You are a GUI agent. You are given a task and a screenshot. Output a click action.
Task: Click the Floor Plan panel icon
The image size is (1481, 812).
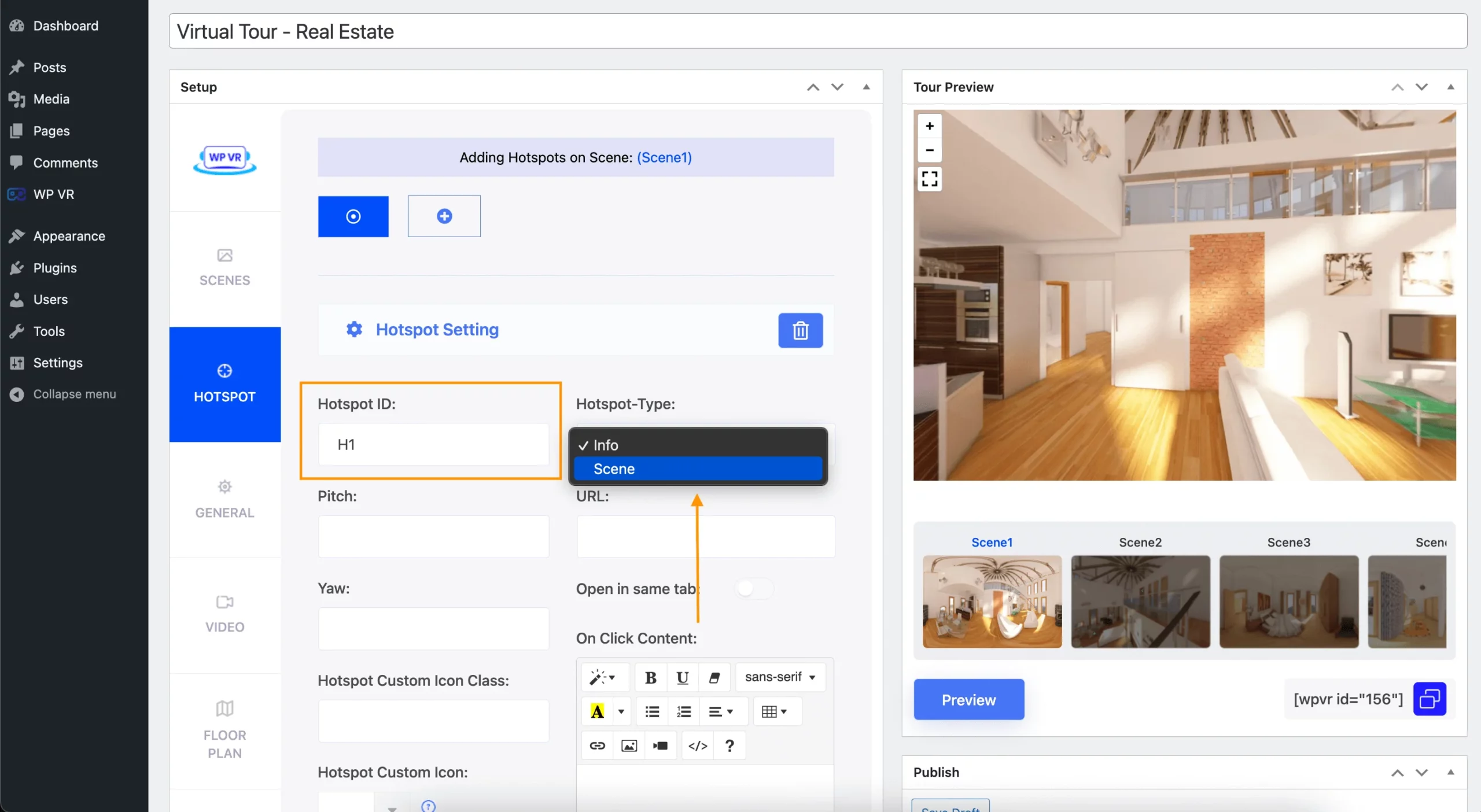pos(224,710)
